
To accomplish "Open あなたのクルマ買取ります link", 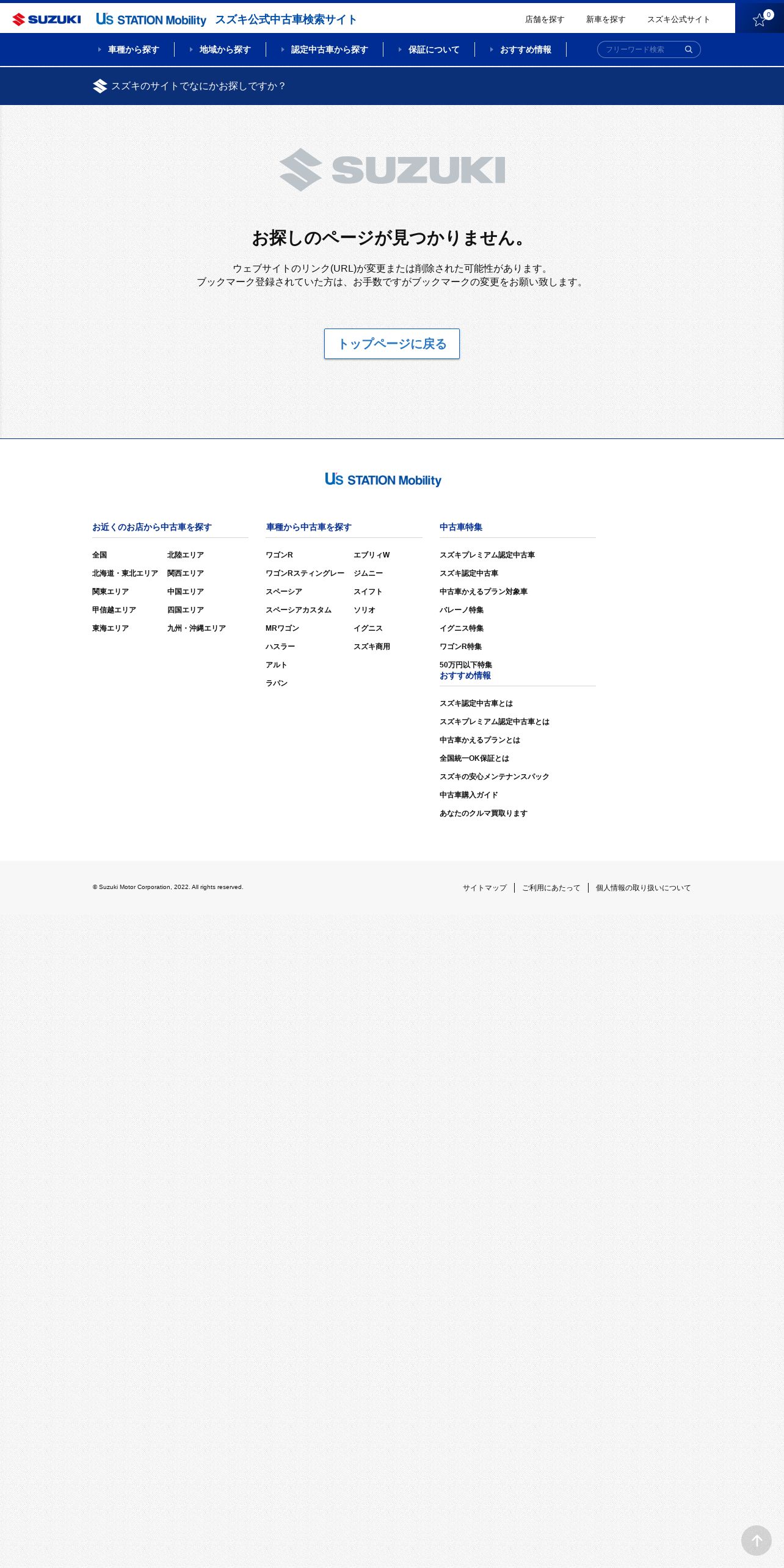I will pos(484,813).
